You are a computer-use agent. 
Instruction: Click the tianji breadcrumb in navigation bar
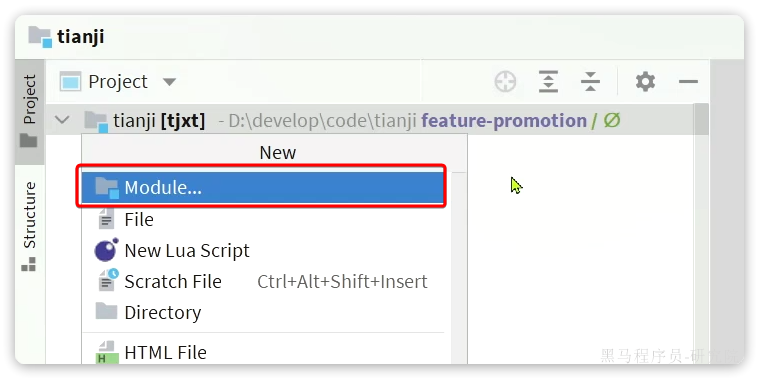click(x=81, y=36)
